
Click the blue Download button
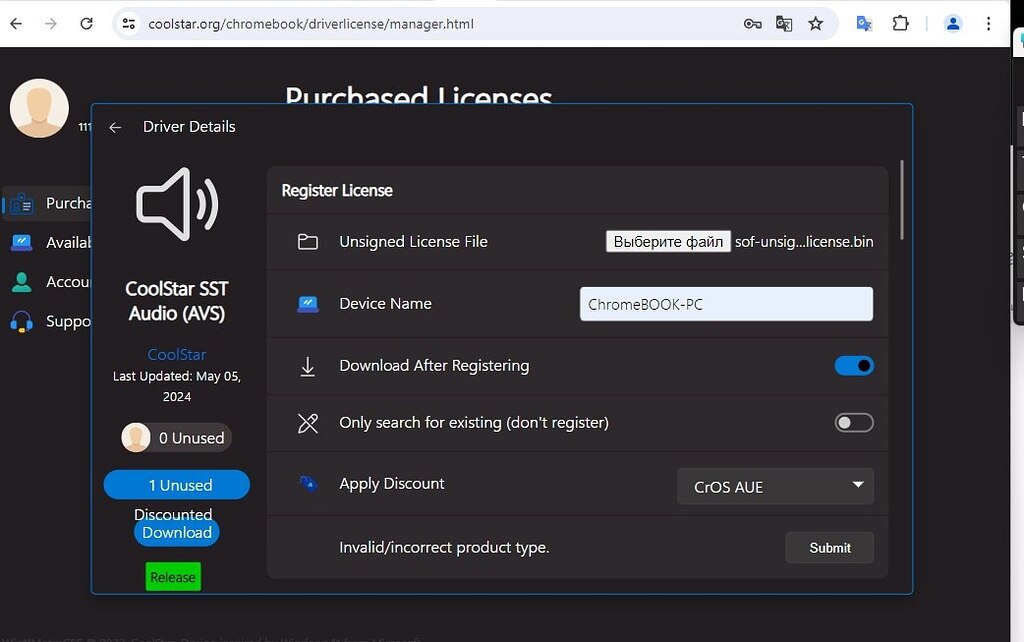coord(176,533)
